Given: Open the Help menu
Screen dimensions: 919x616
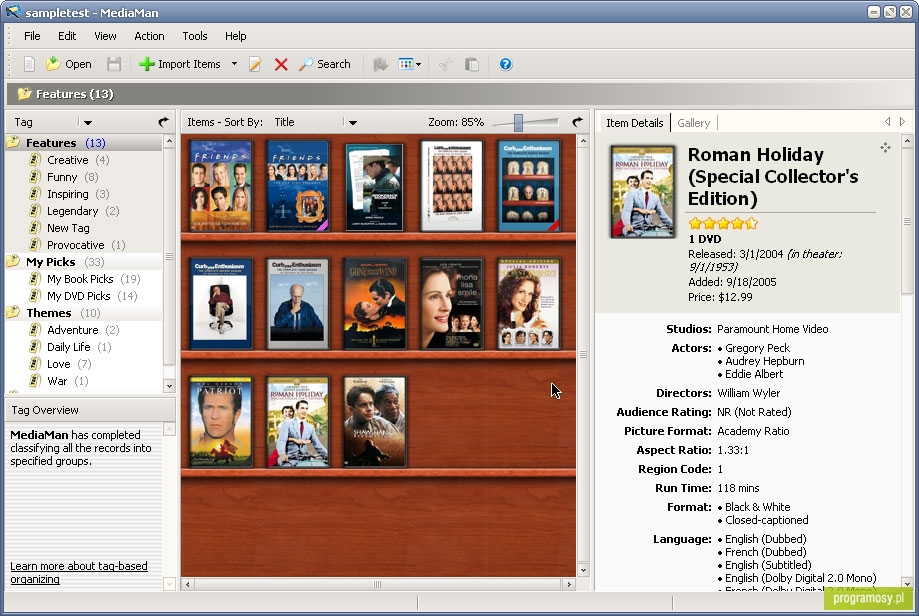Looking at the screenshot, I should pos(236,36).
